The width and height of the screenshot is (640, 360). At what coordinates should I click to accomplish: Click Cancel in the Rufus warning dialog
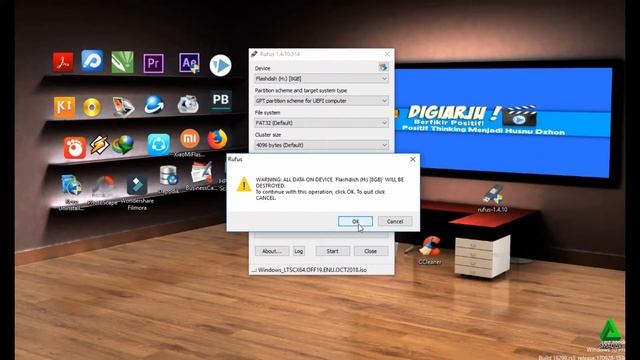(395, 221)
